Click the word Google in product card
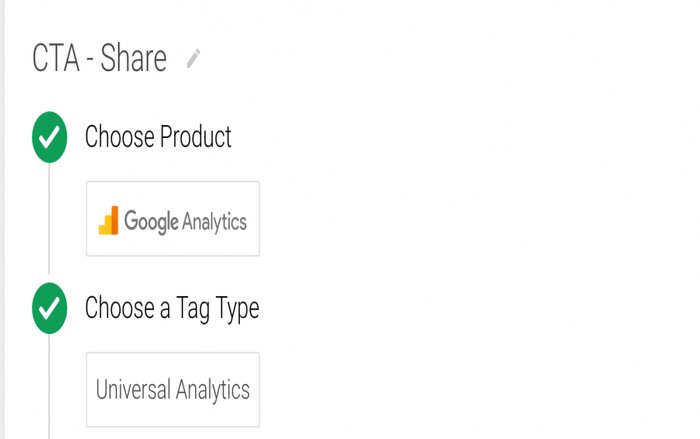 tap(151, 222)
